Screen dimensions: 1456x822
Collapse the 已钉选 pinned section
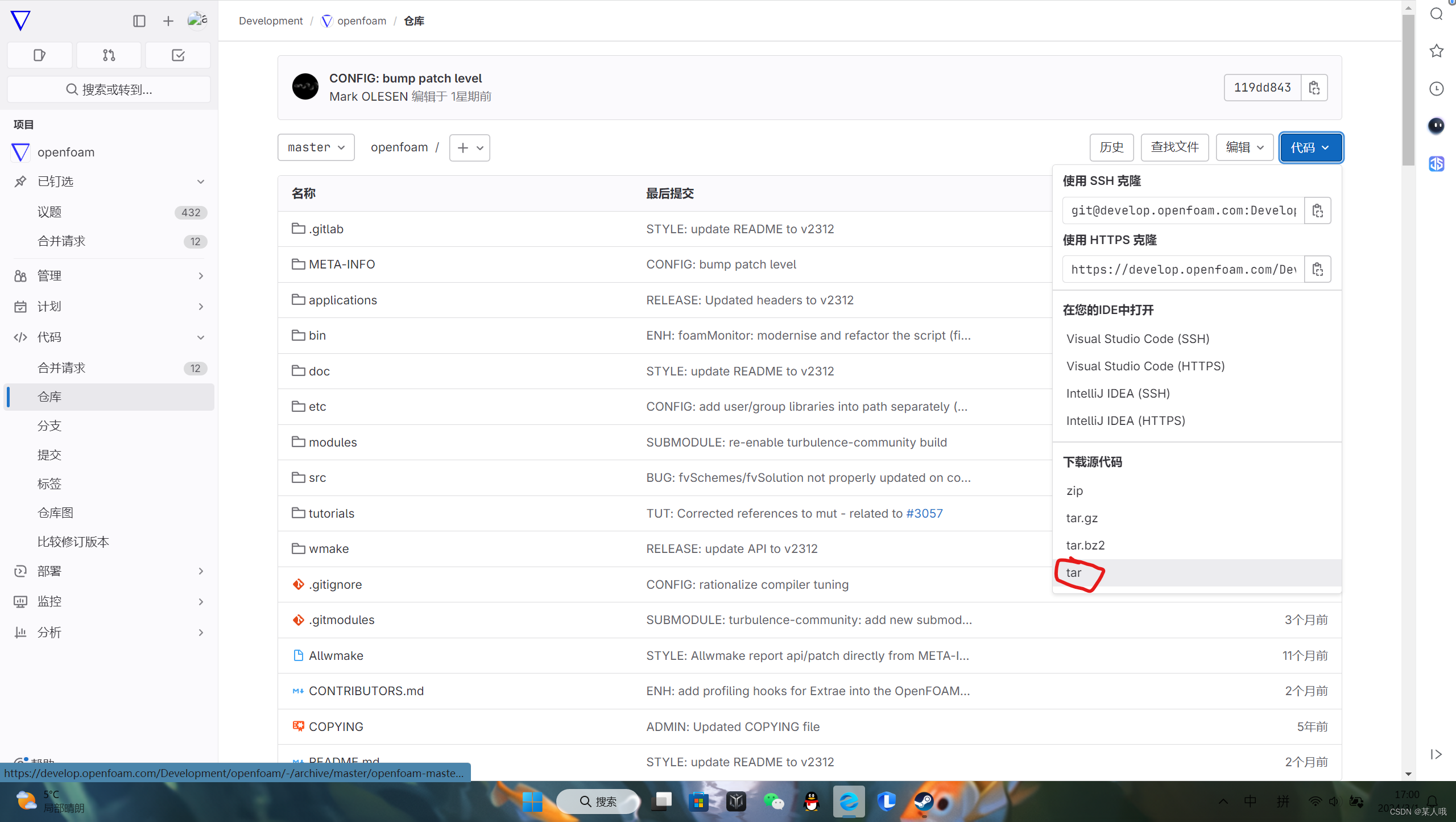(201, 181)
